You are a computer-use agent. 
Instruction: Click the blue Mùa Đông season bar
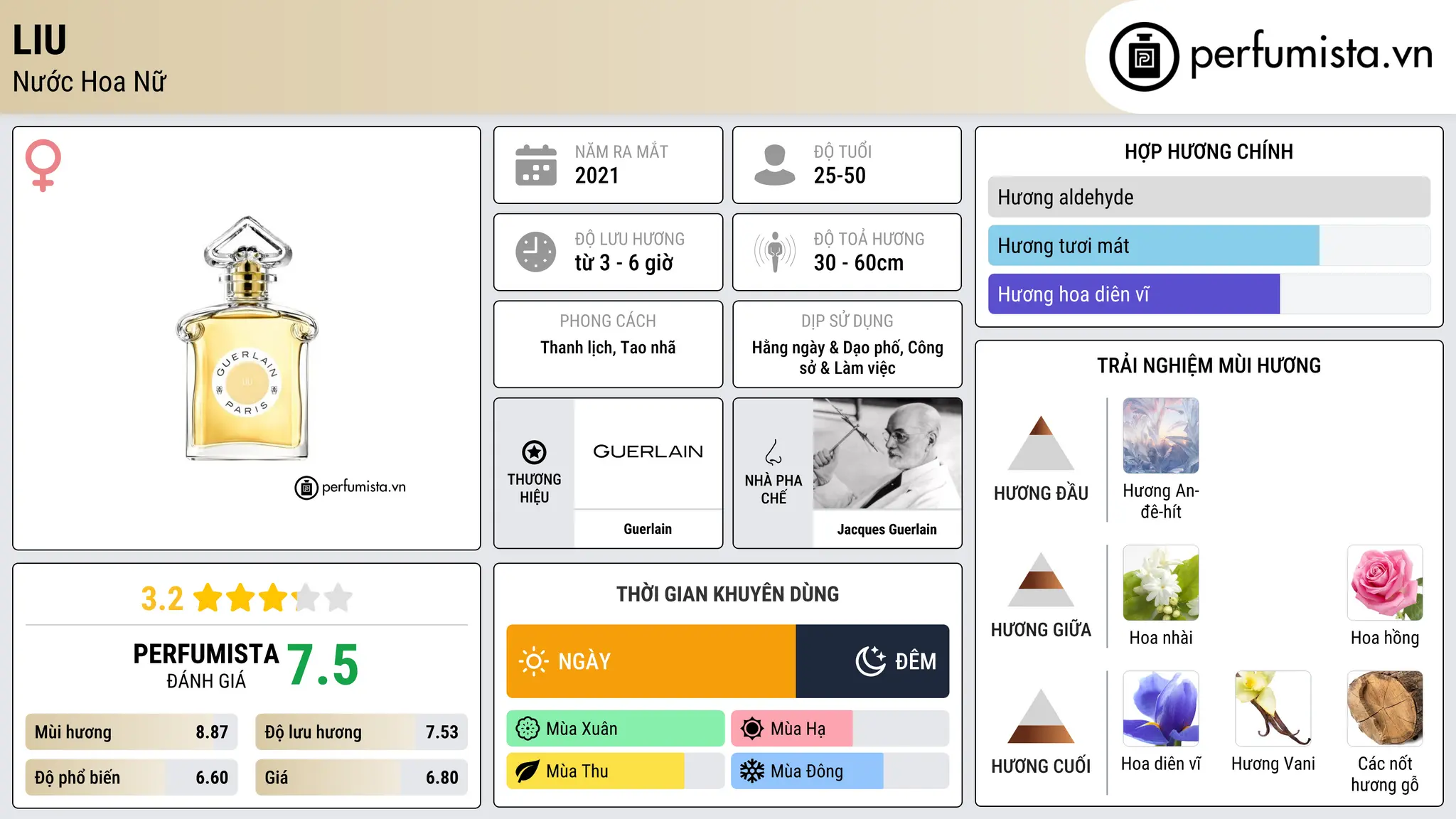point(808,771)
